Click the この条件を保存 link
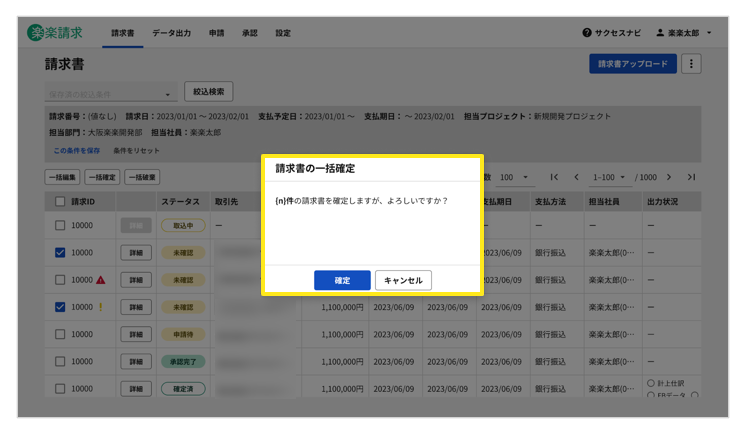Screen dimensions: 744x430 click(77, 151)
